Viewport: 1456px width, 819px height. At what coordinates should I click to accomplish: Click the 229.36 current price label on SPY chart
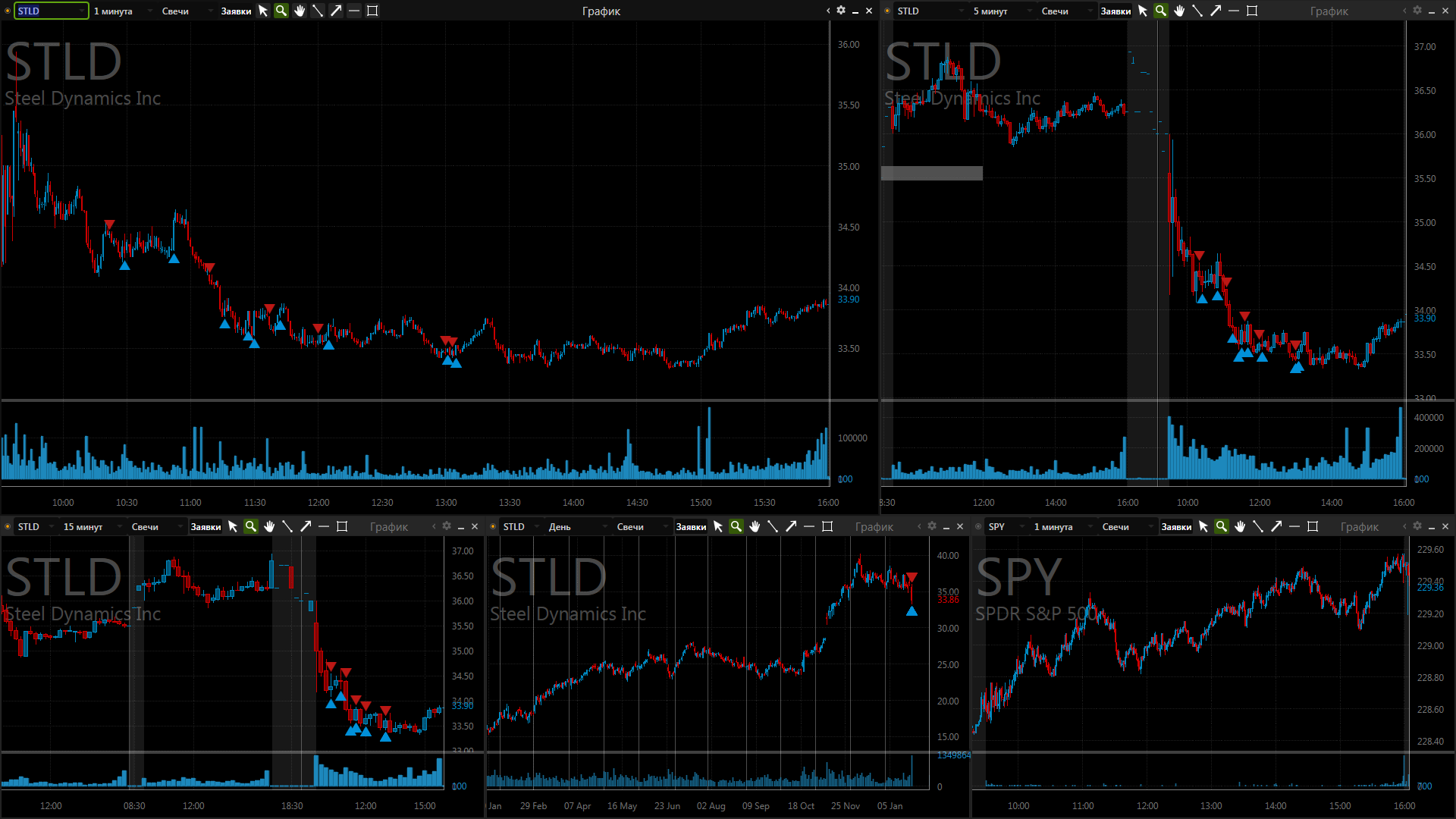coord(1430,588)
